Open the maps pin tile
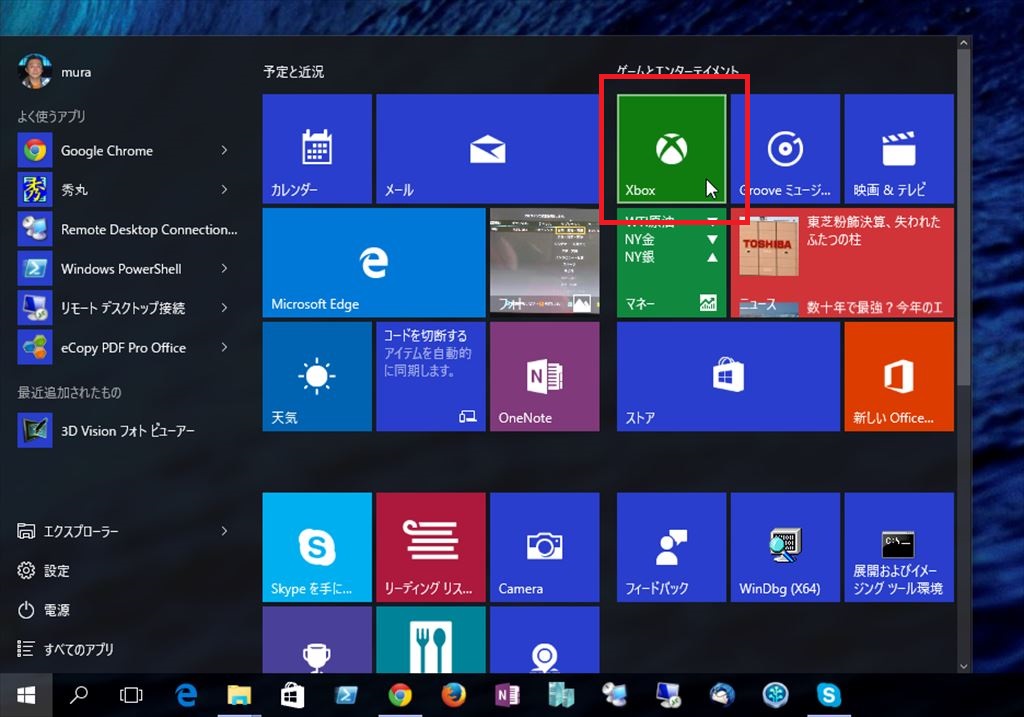The height and width of the screenshot is (717, 1024). (544, 640)
